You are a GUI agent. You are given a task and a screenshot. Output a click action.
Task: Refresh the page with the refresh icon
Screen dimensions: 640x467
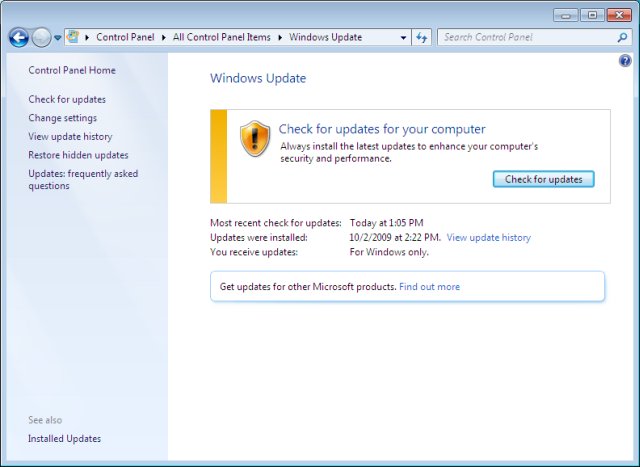tap(422, 38)
